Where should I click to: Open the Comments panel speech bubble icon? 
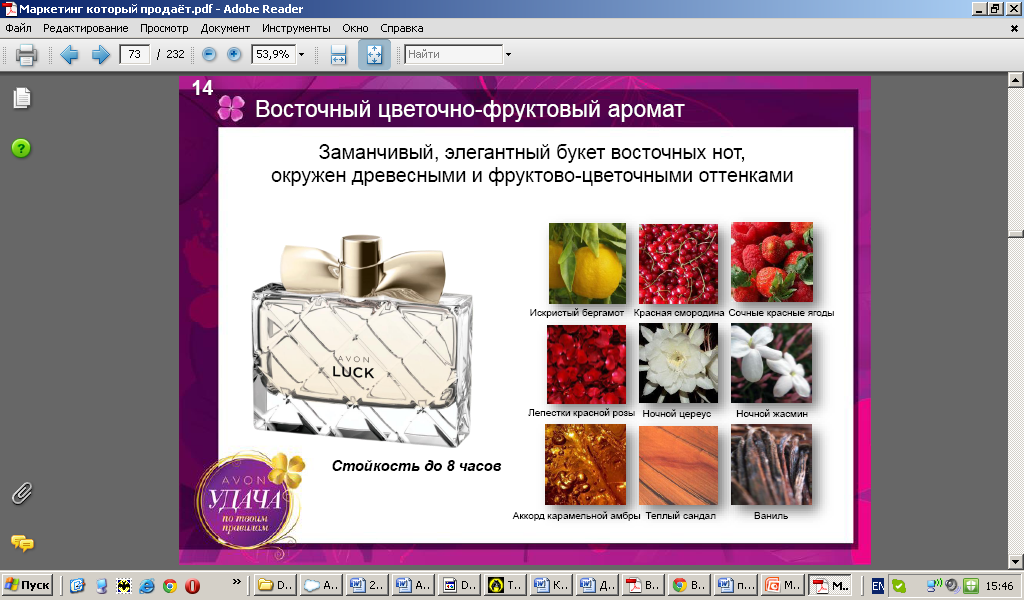[22, 543]
